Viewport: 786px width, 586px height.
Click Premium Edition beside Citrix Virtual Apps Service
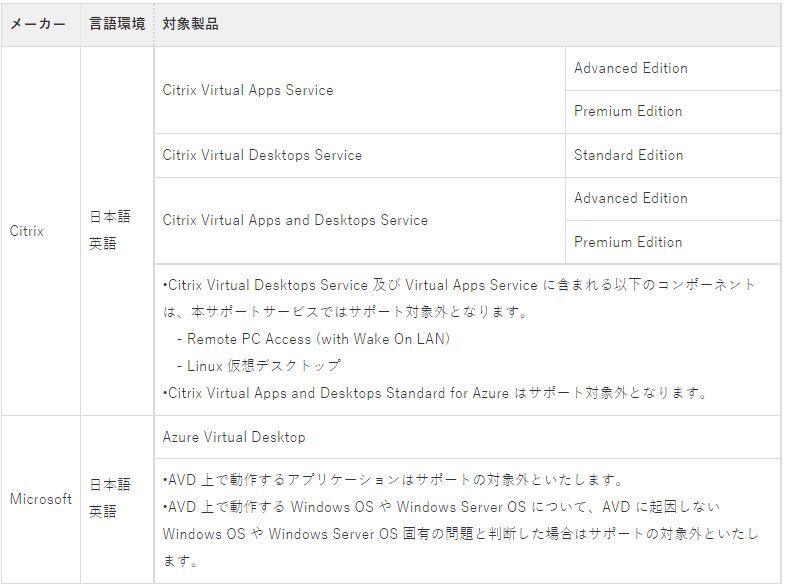click(x=628, y=111)
